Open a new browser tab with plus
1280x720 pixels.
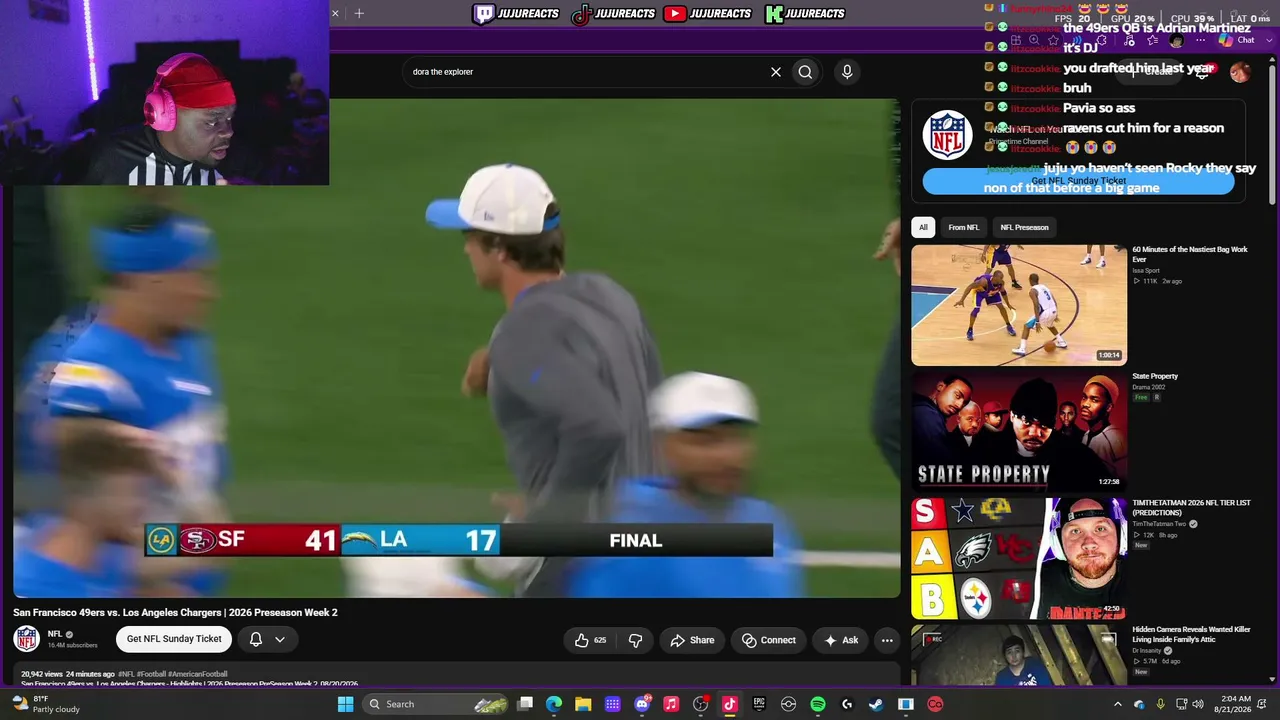pos(359,13)
